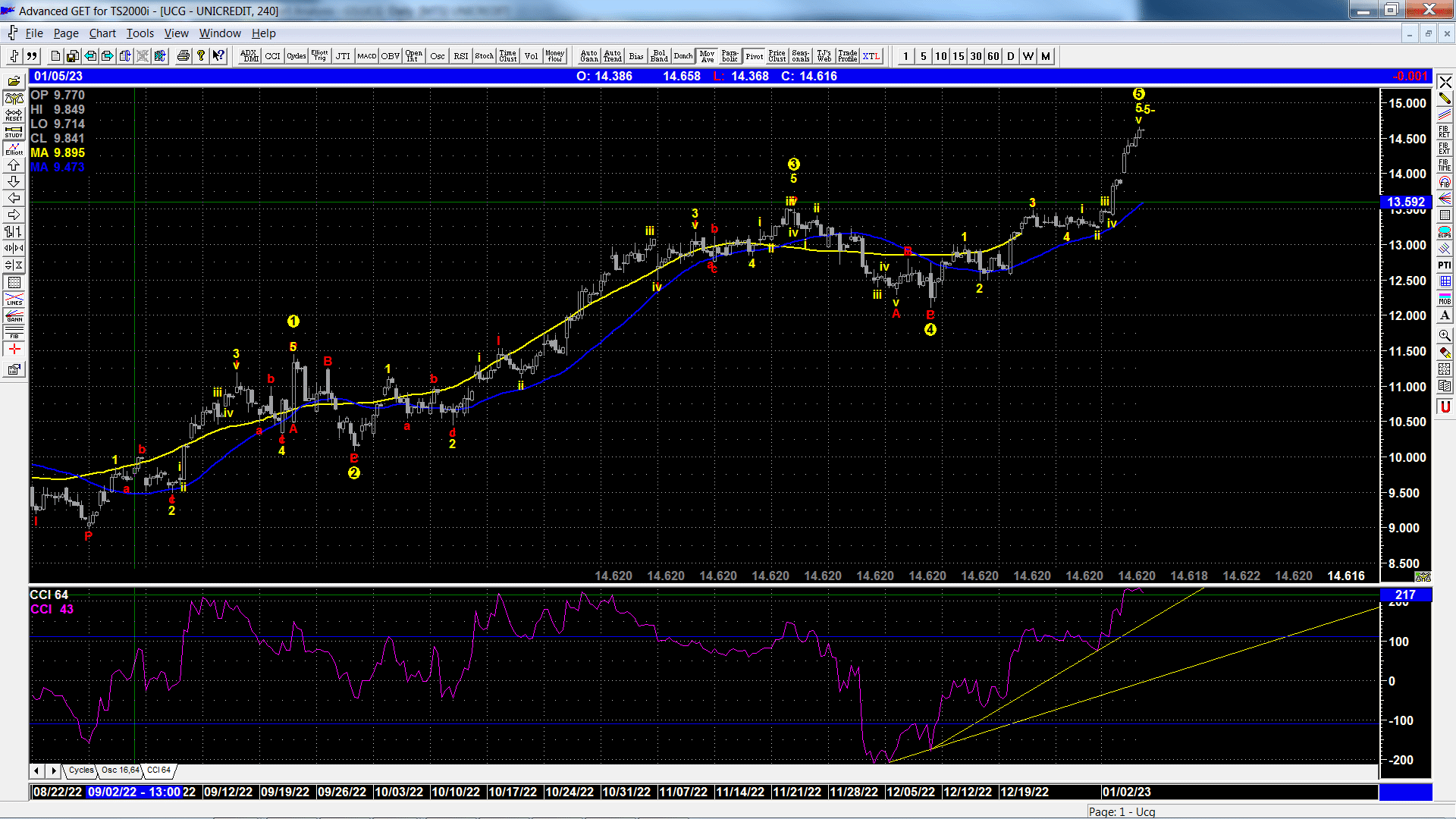Toggle the Pivot study button
Screen dimensions: 1456x819
pyautogui.click(x=754, y=56)
